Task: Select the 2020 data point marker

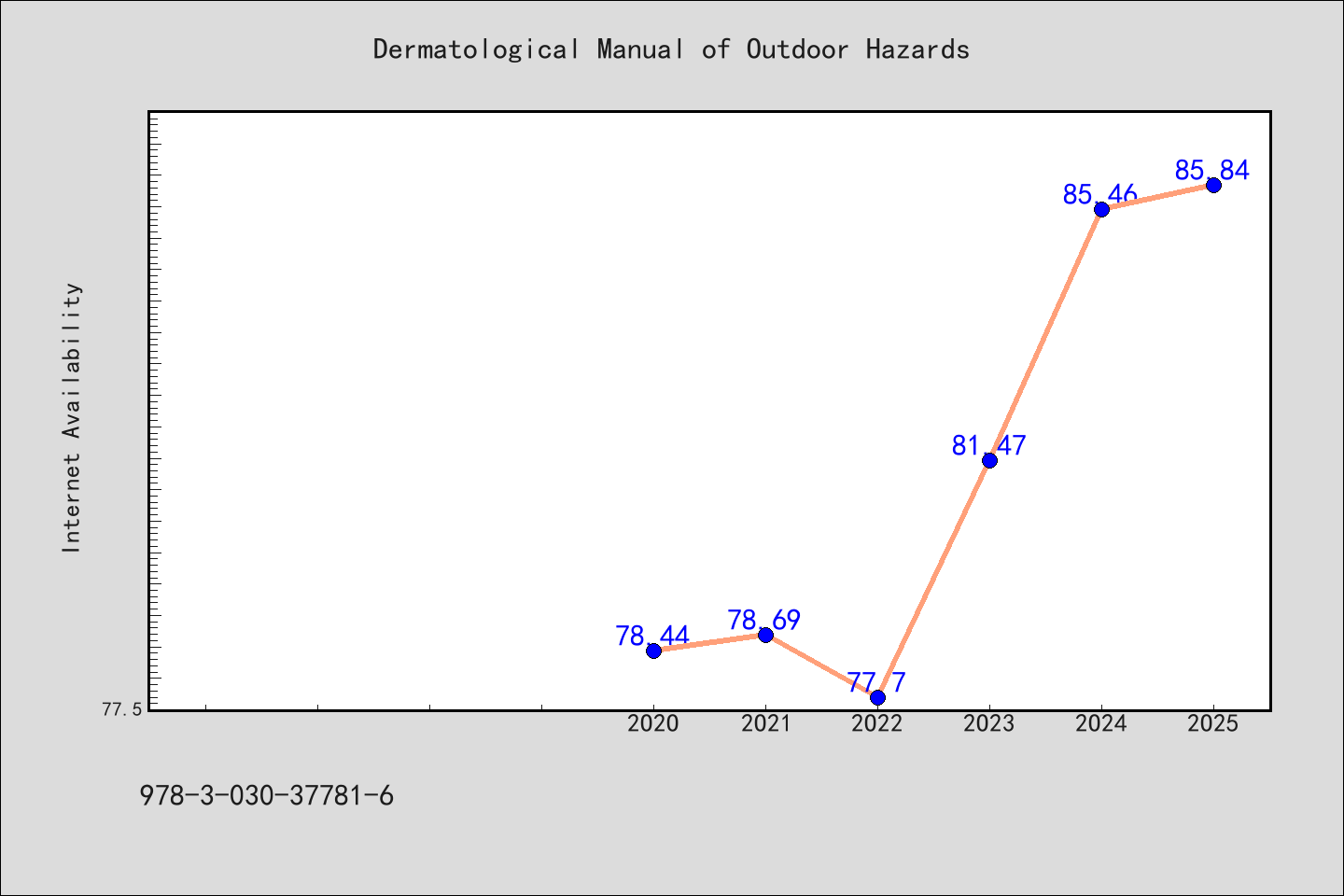Action: click(653, 651)
